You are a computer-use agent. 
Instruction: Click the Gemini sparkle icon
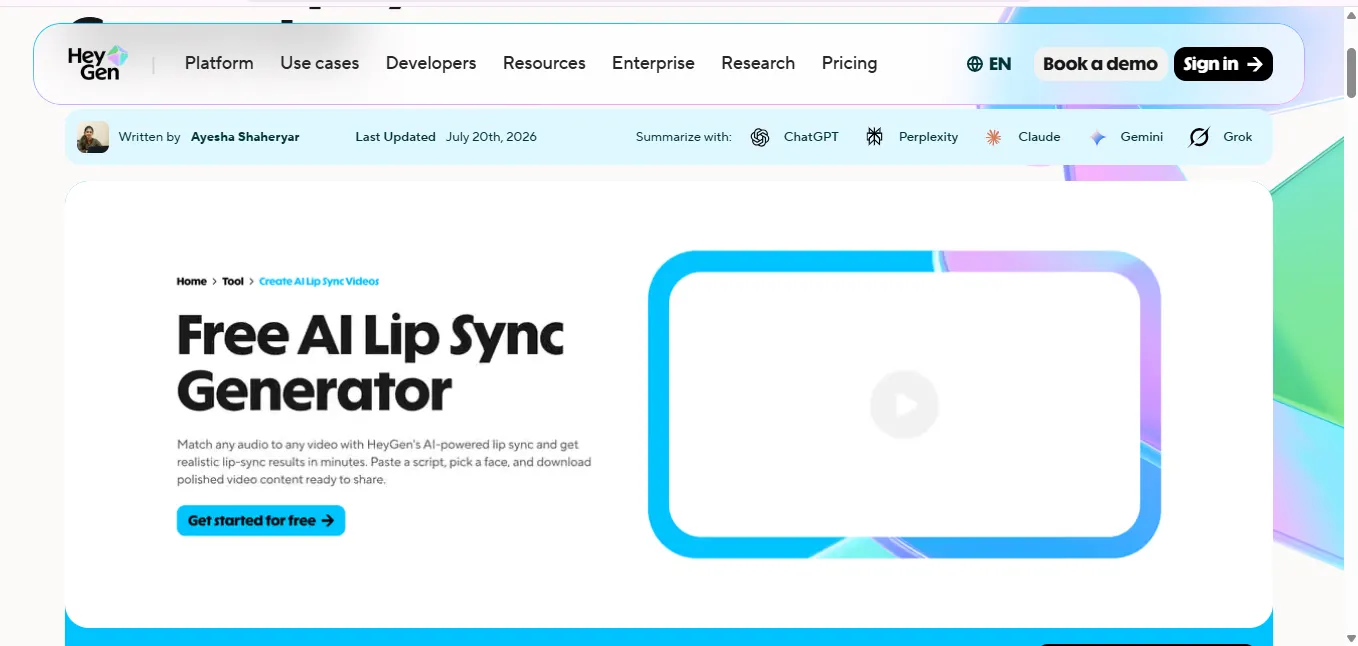1098,137
